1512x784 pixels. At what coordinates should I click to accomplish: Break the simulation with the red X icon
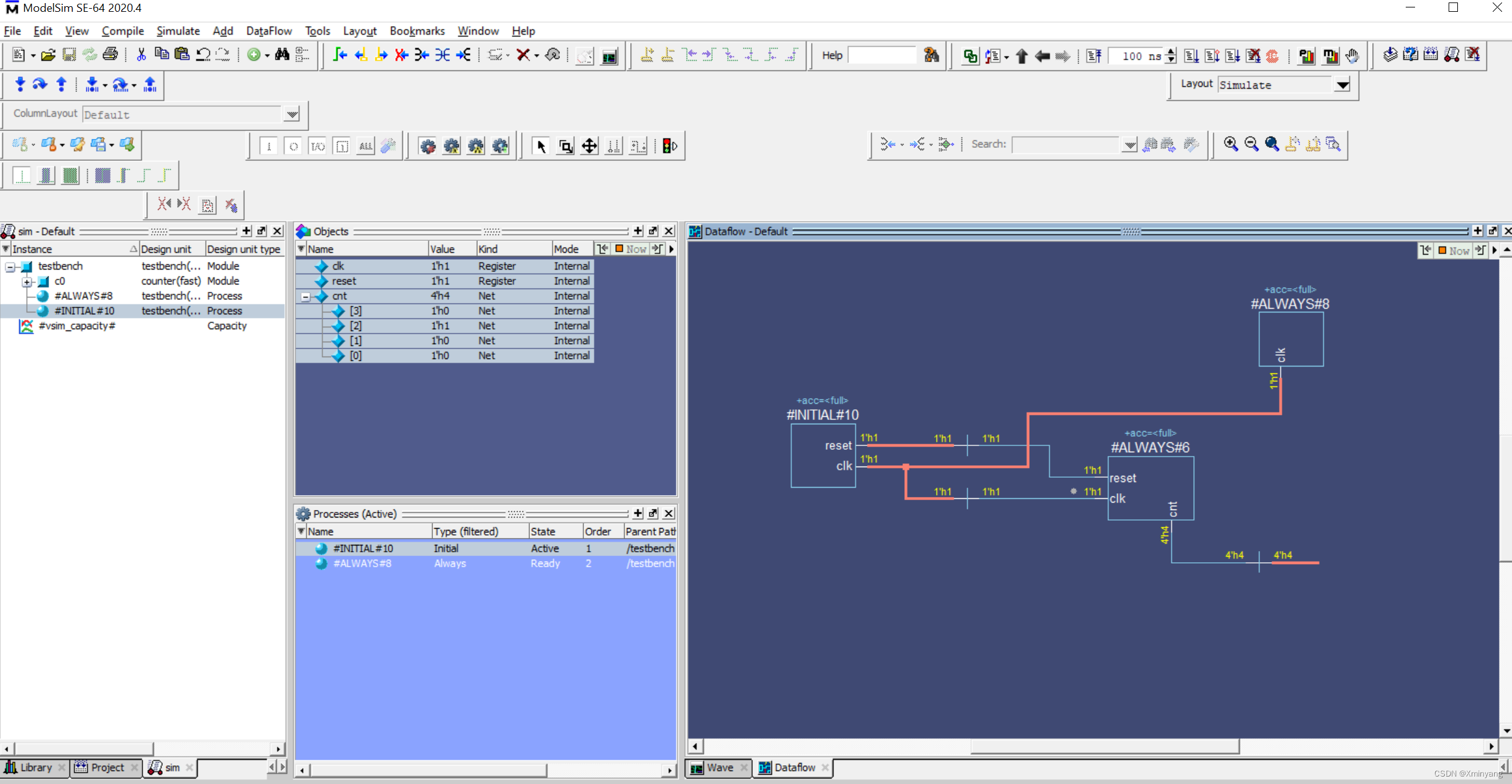1253,56
